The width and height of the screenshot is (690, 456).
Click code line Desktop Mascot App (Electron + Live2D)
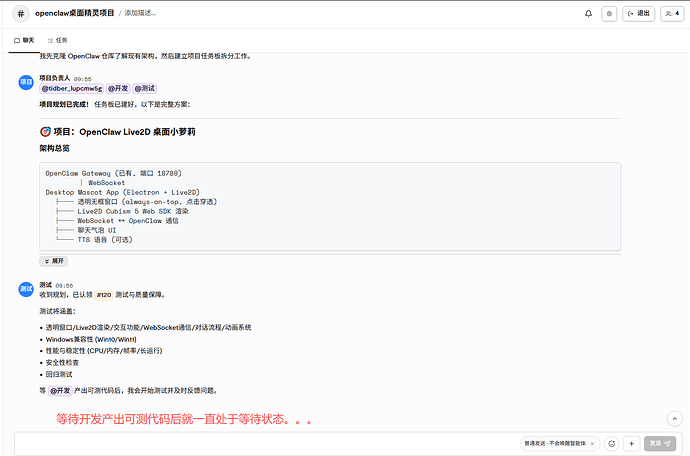[122, 192]
